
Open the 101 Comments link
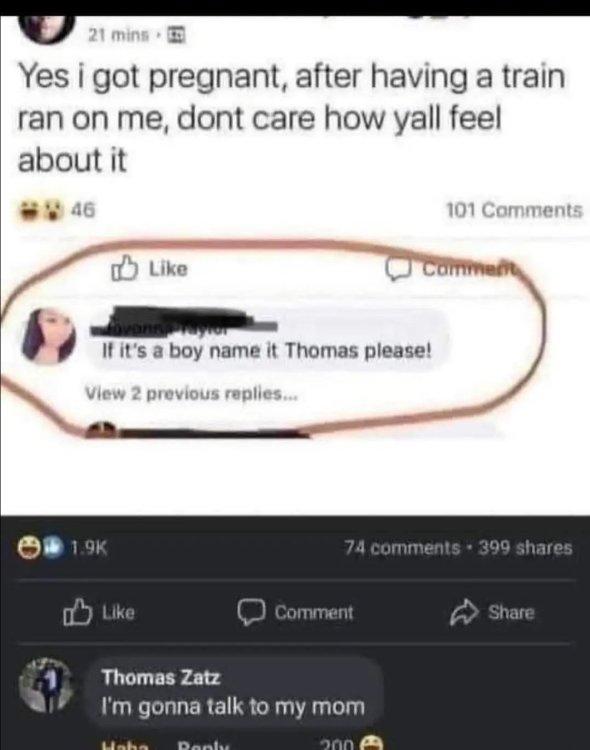(514, 210)
